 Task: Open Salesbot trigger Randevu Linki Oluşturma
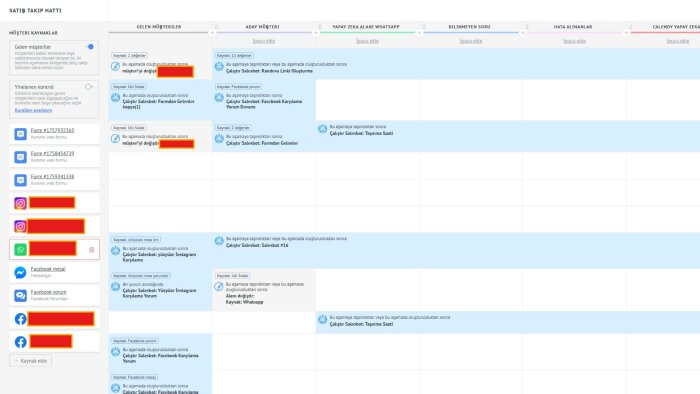pos(269,71)
